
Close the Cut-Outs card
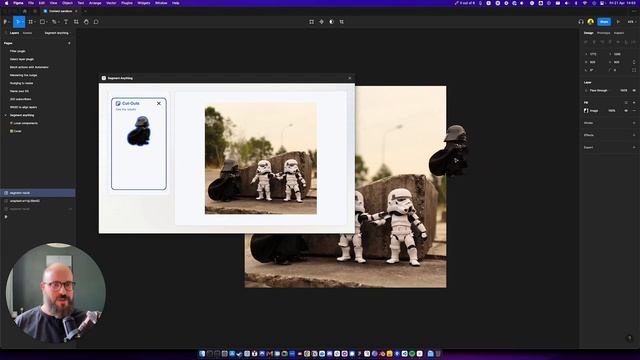159,103
